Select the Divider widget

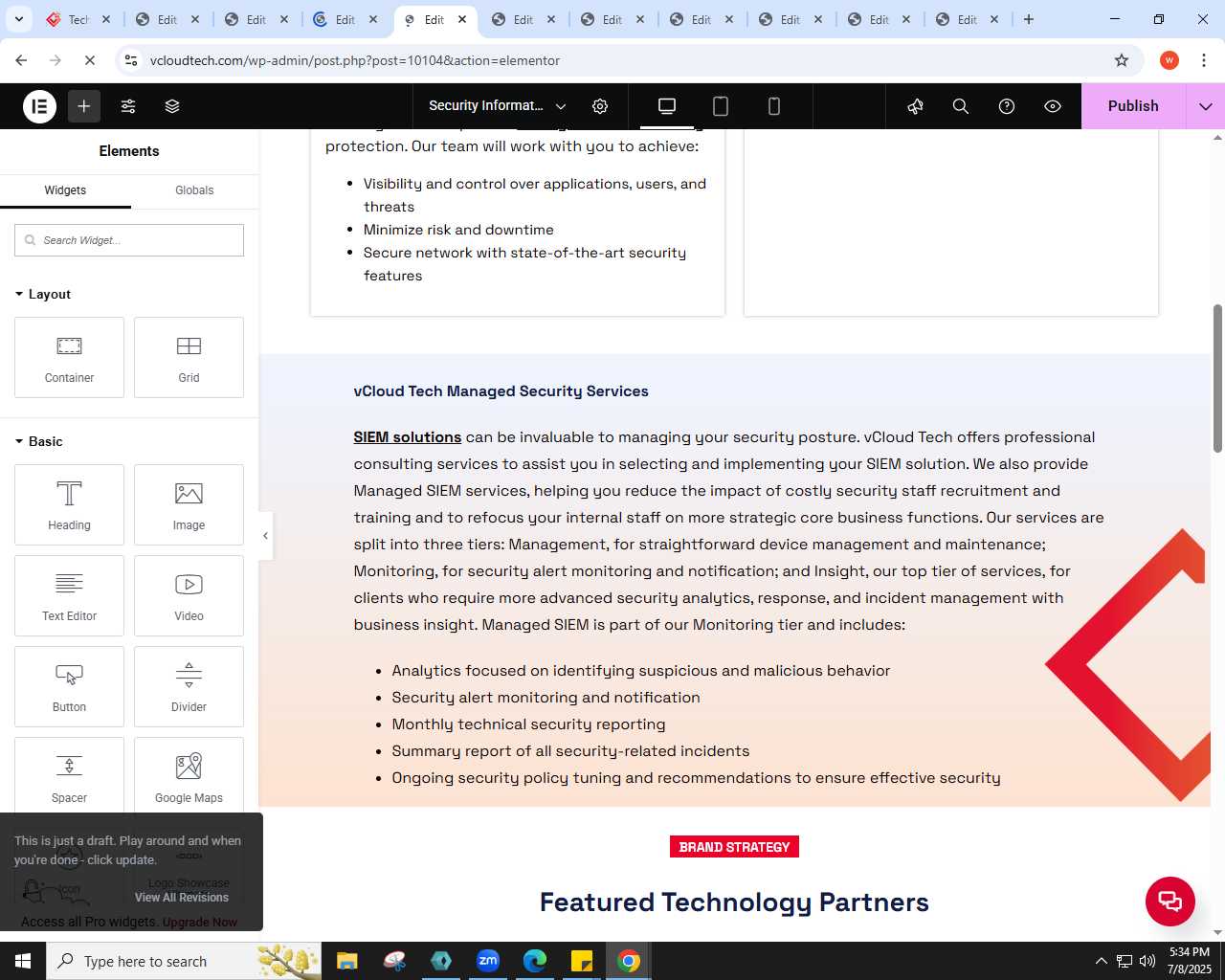pyautogui.click(x=189, y=687)
